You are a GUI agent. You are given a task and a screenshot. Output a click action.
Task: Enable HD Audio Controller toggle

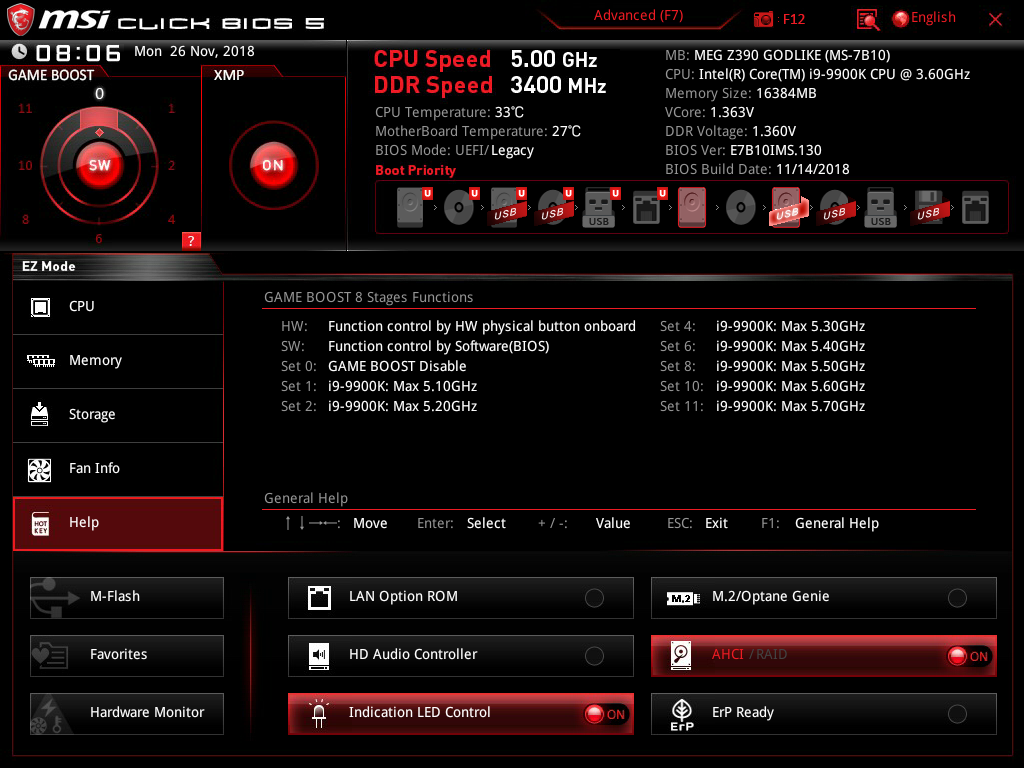click(x=594, y=656)
